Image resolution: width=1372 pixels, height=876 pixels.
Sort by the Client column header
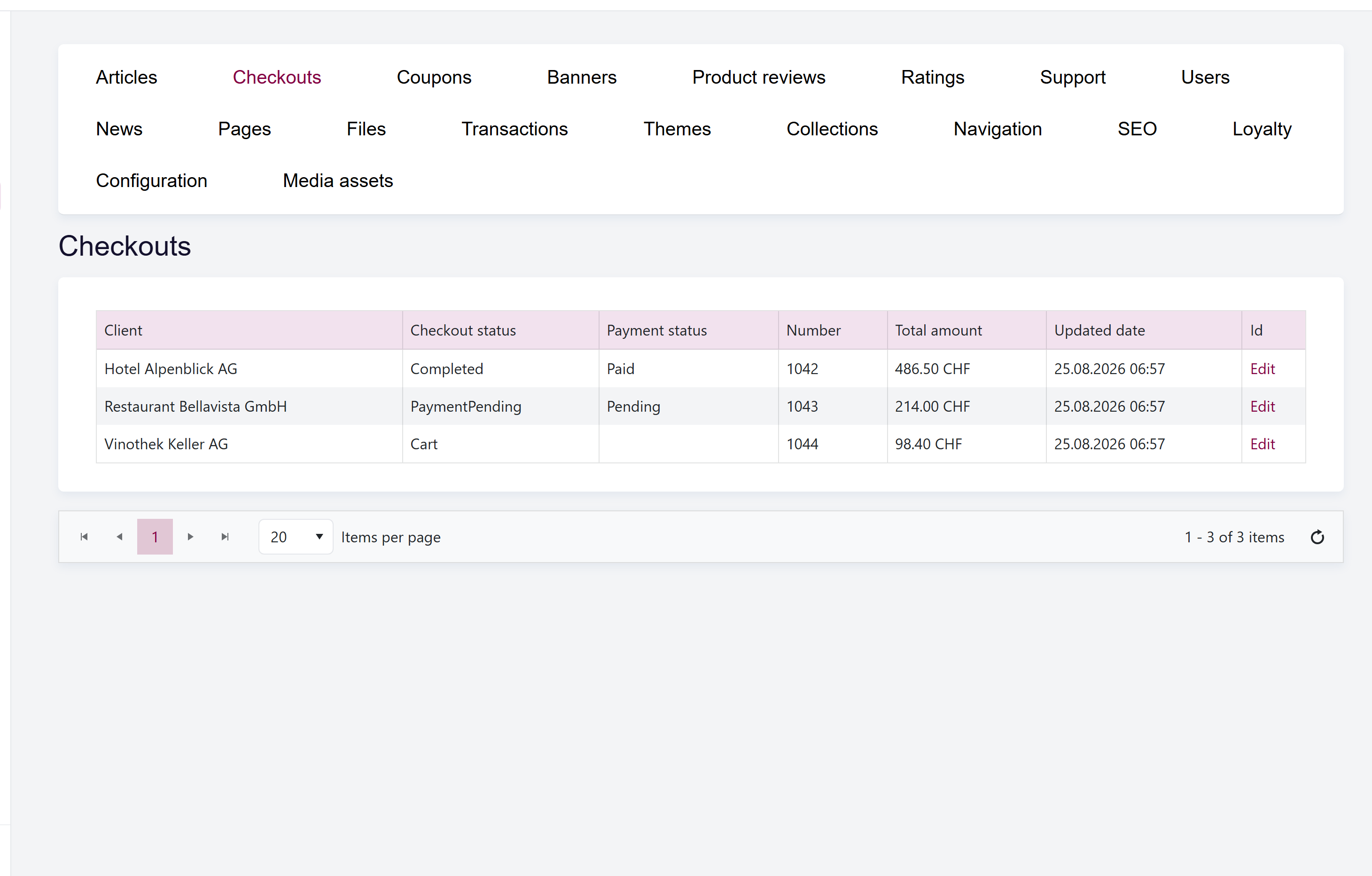[249, 330]
